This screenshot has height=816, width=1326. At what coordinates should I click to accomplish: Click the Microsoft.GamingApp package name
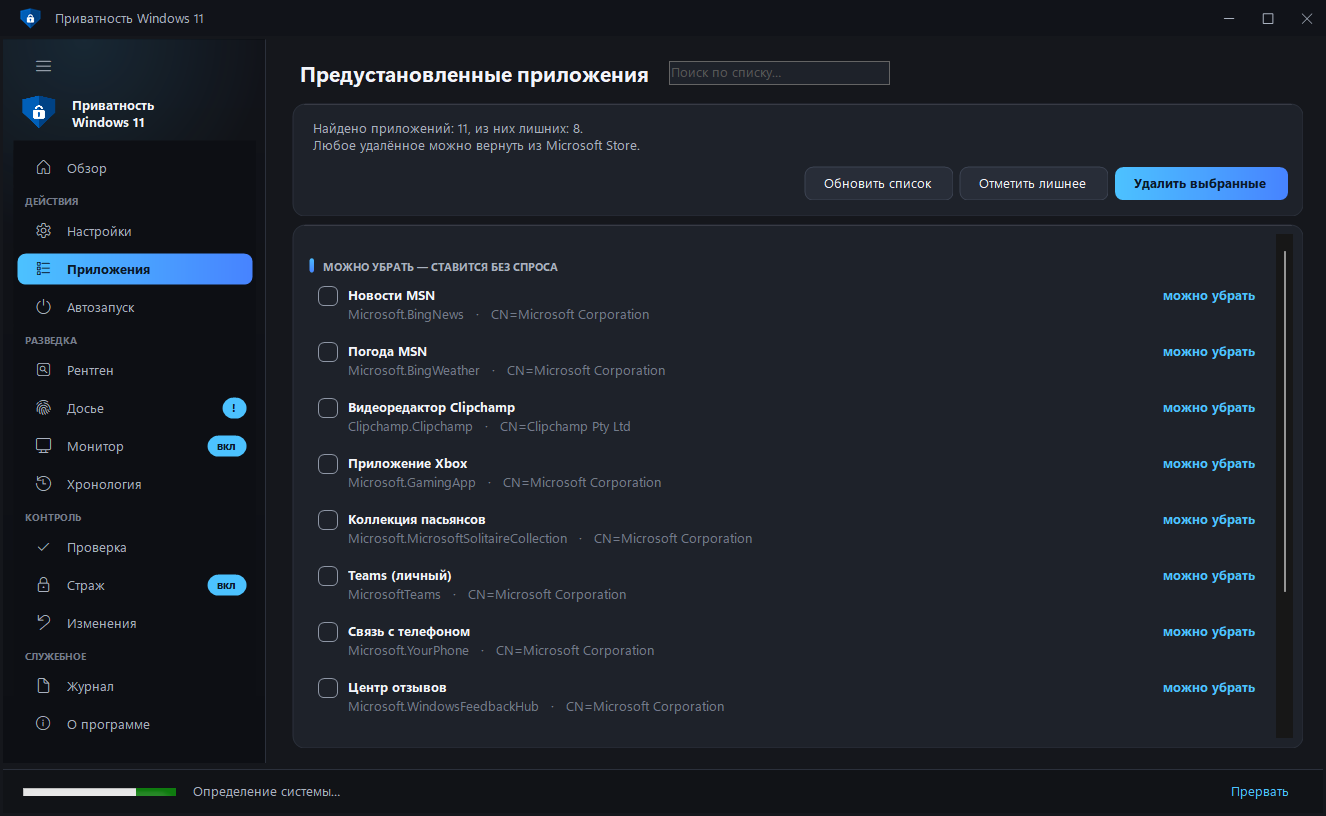point(412,482)
